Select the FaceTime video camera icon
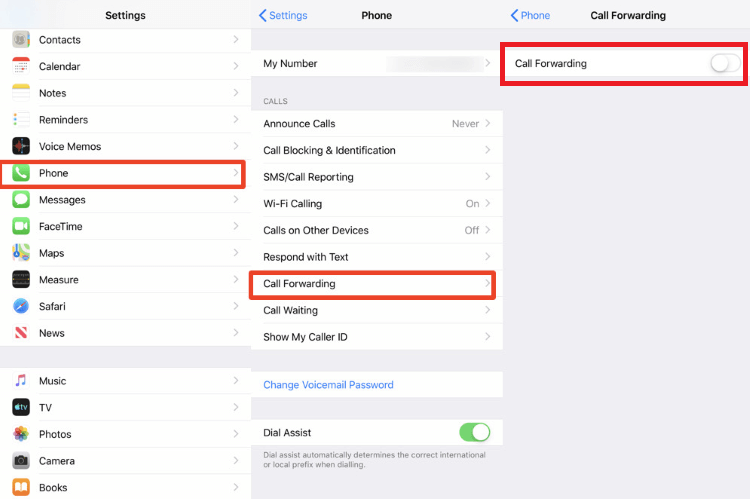This screenshot has width=750, height=499. point(21,226)
